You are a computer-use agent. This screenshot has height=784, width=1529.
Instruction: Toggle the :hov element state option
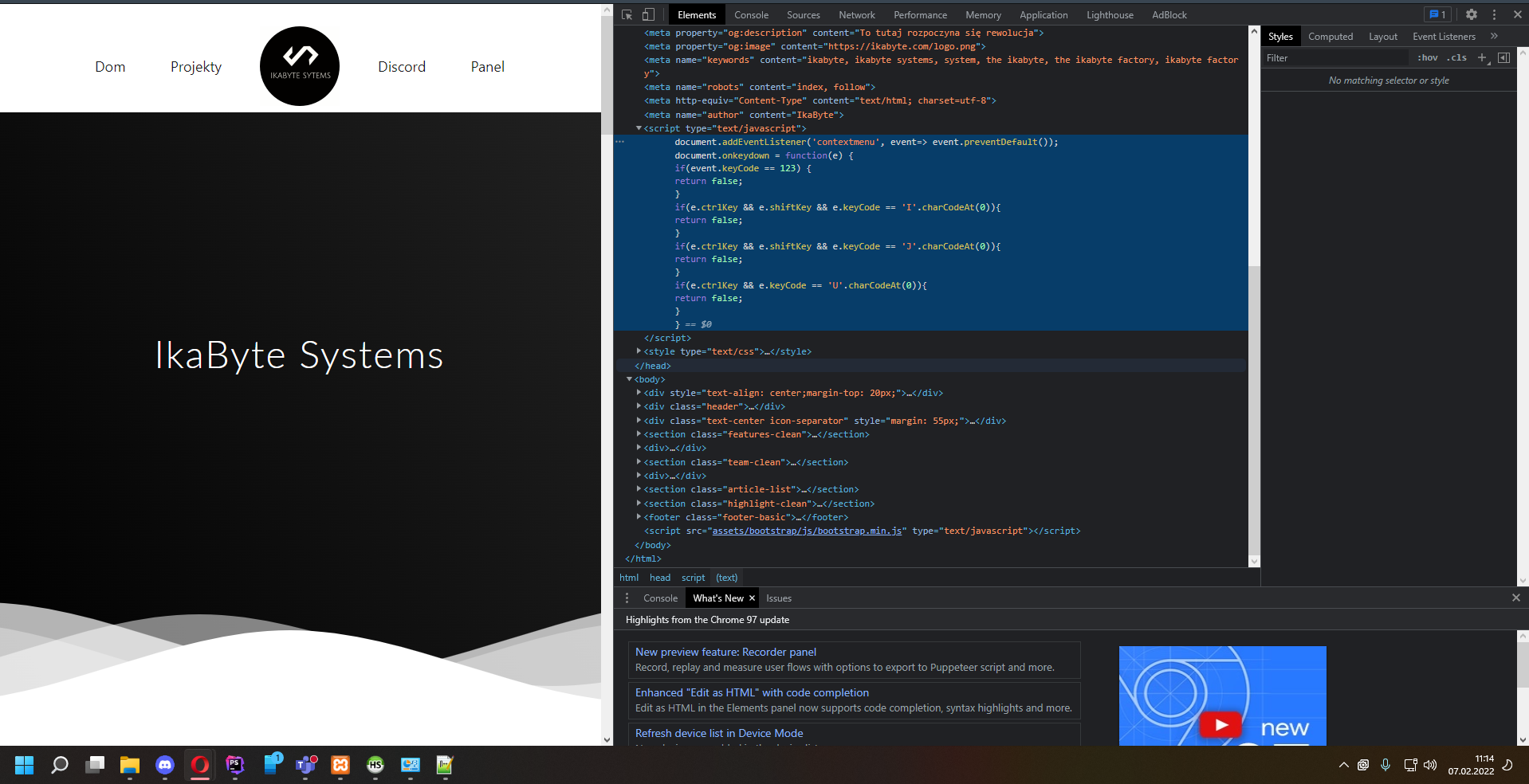(1427, 57)
